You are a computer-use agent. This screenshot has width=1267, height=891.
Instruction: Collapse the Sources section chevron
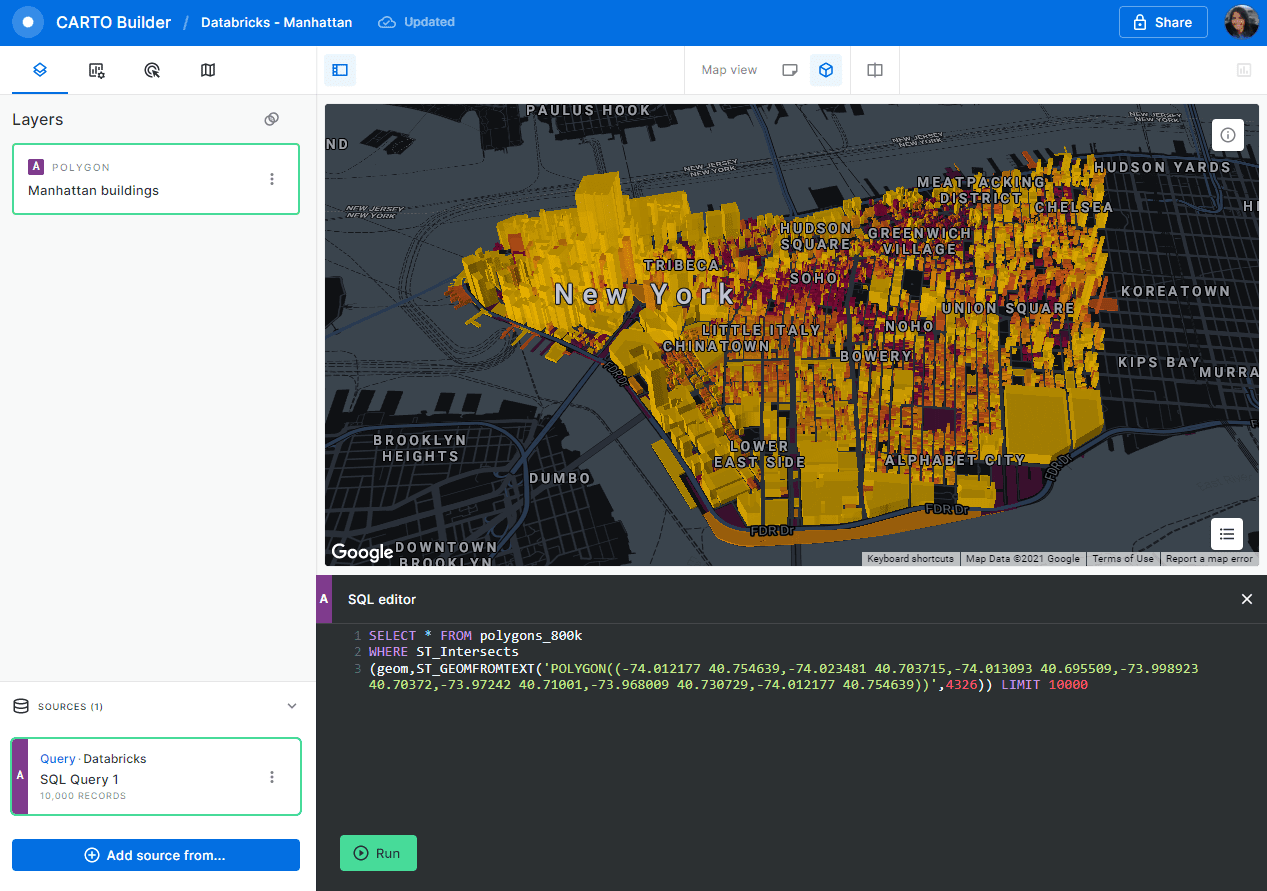pos(291,706)
